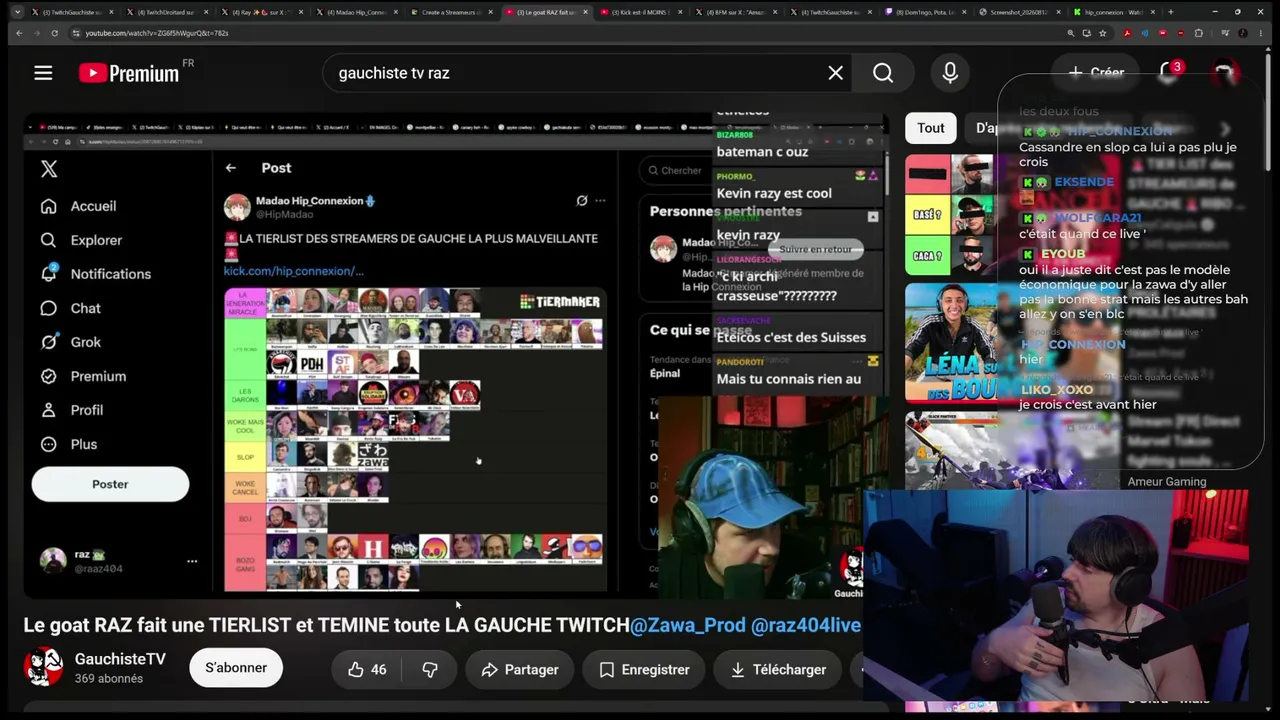Save the video with Enregistrer
The width and height of the screenshot is (1280, 720).
(644, 670)
